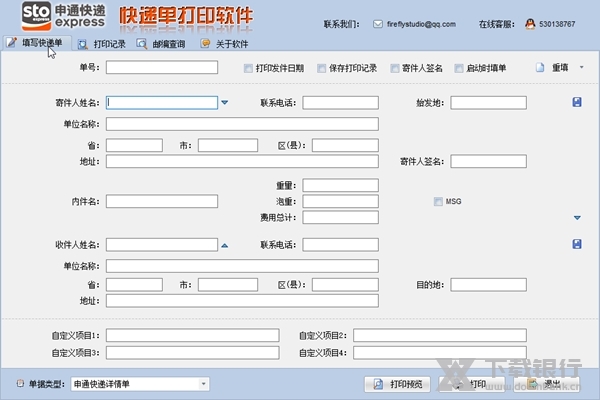The height and width of the screenshot is (400, 600).
Task: Click the 自定义项目1 field
Action: 192,335
